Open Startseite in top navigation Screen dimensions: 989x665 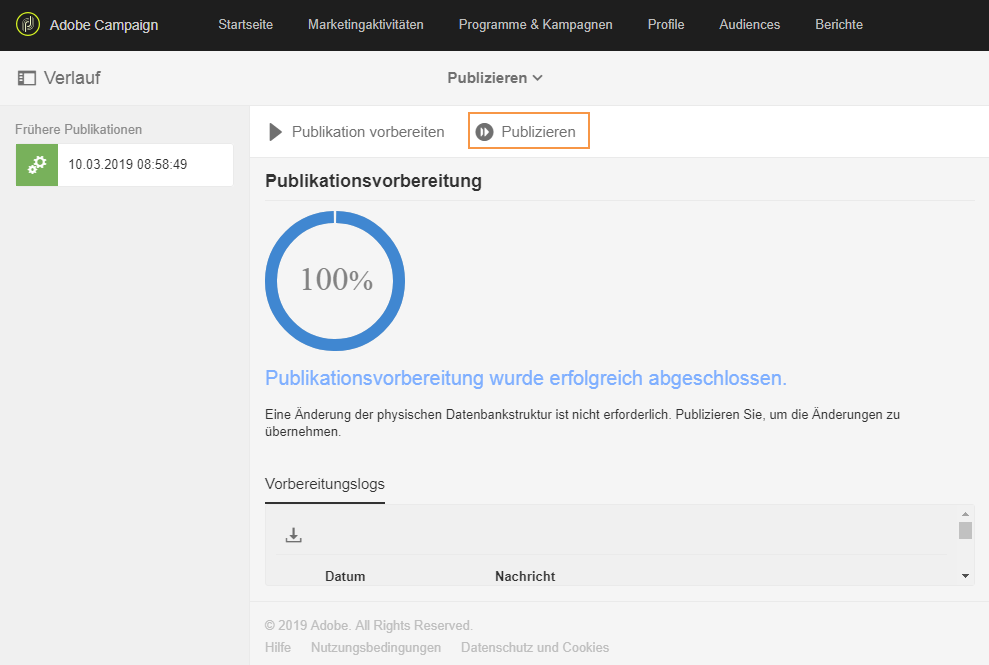point(245,25)
